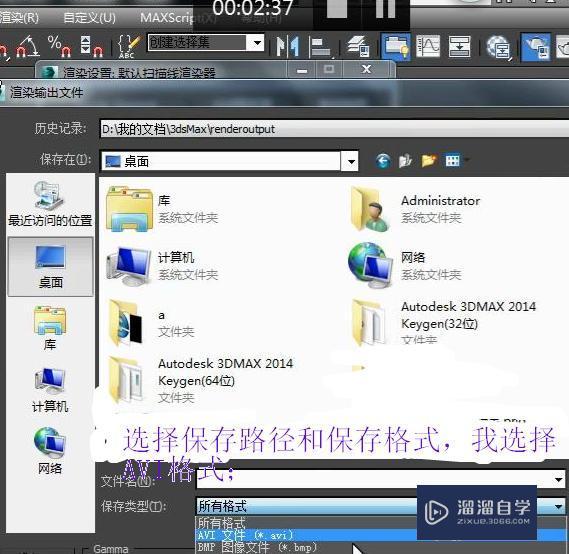Open the 历史记录 history path dropdown

[x=334, y=129]
